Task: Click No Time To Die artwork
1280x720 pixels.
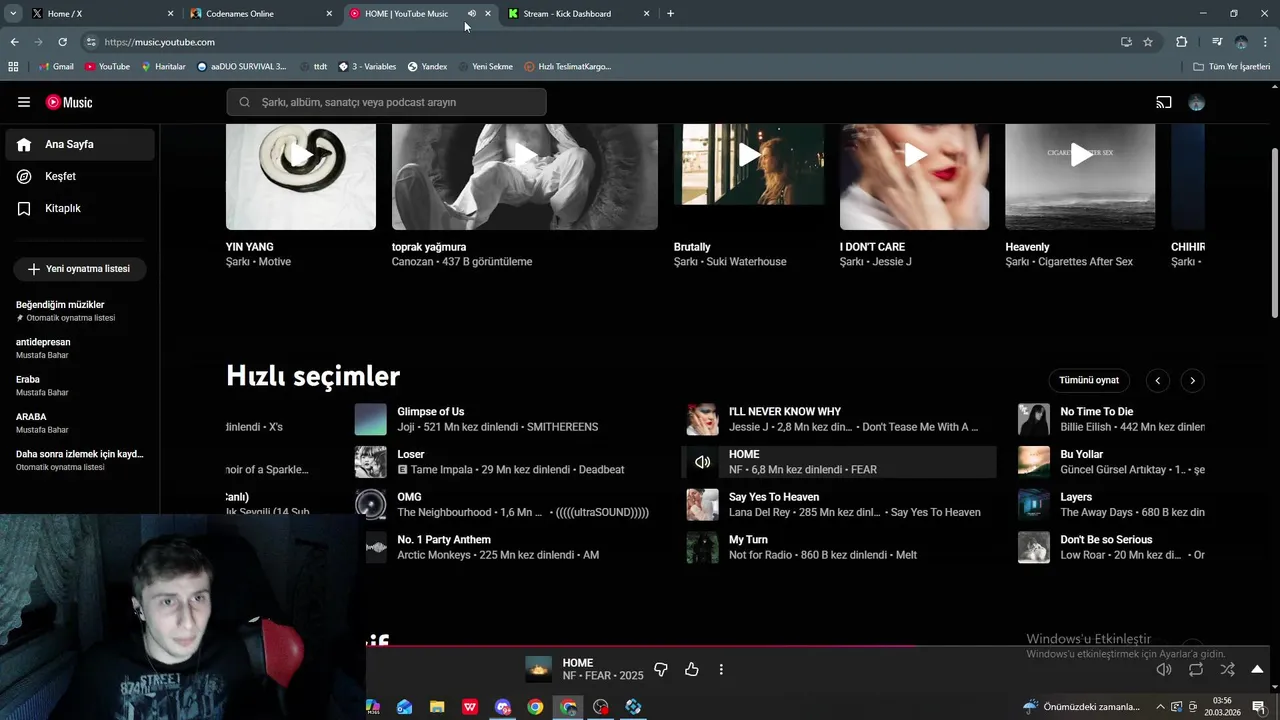Action: 1034,419
